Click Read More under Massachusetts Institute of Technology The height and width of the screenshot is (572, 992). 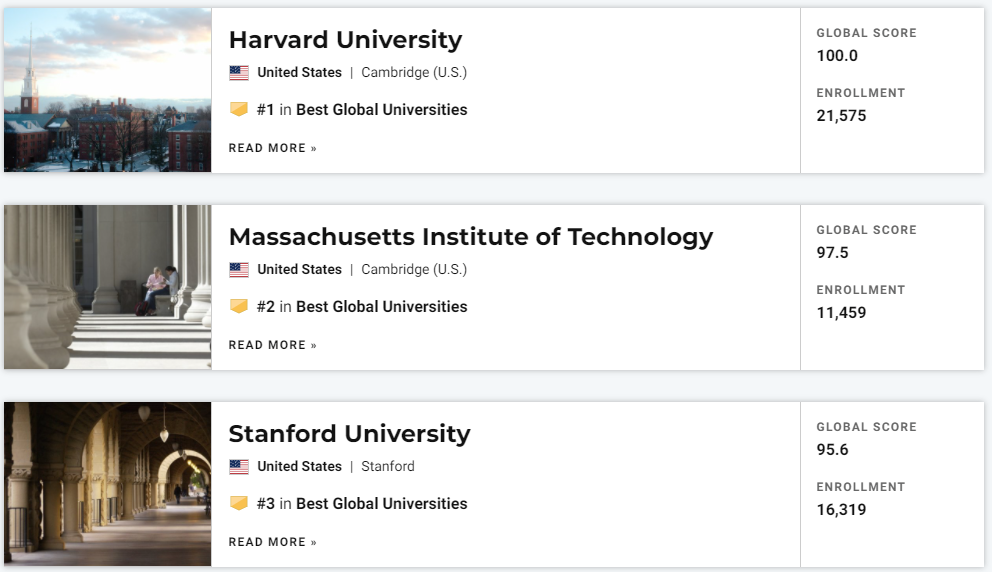(x=272, y=345)
